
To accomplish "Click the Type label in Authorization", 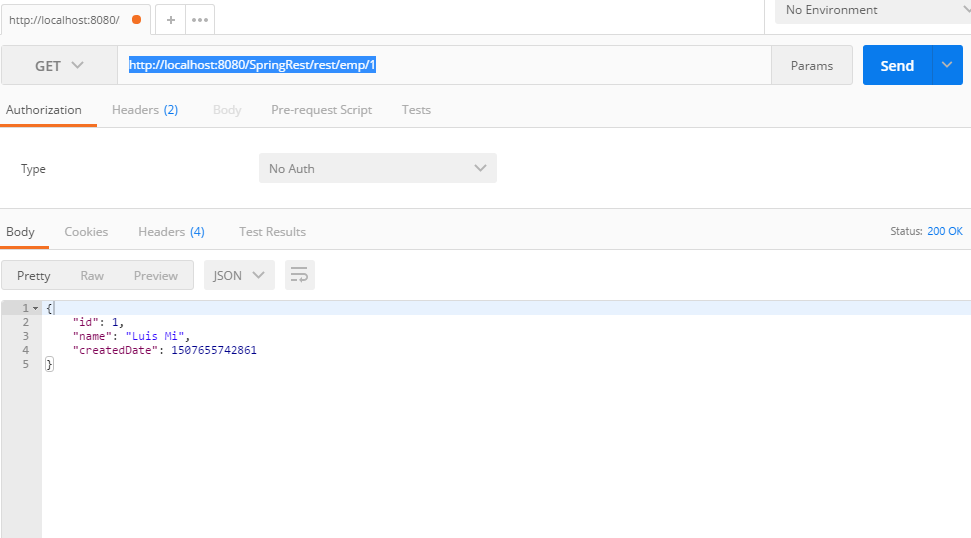I will 33,169.
